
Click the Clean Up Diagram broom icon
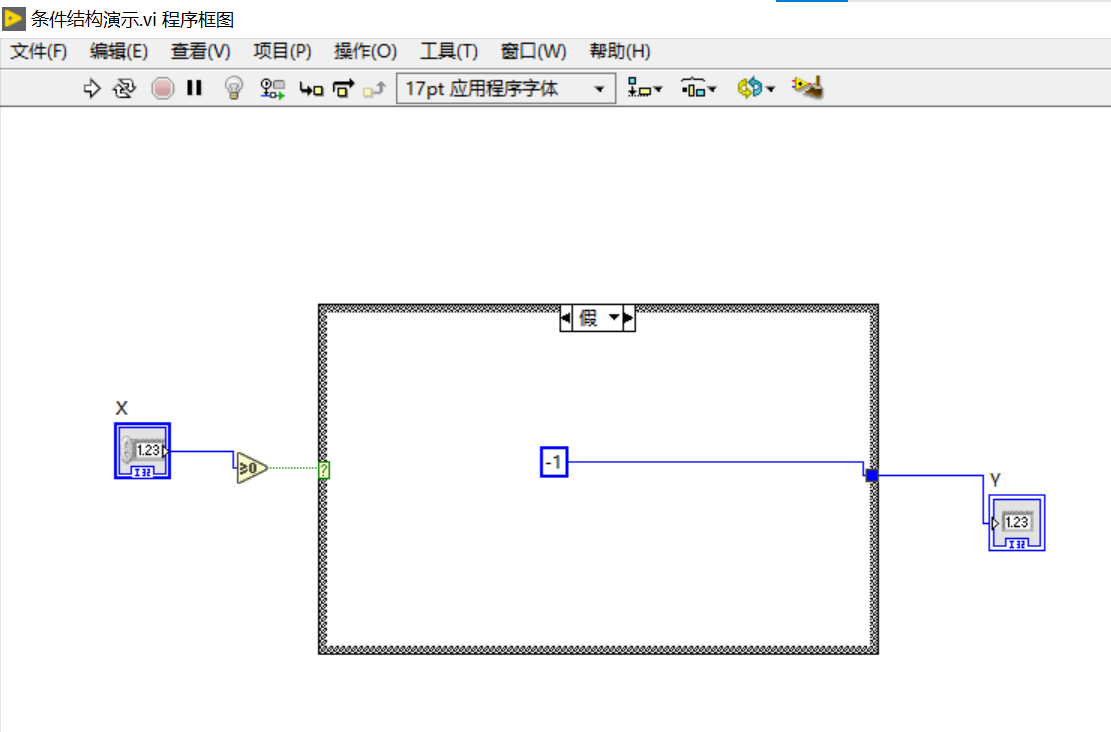click(808, 88)
